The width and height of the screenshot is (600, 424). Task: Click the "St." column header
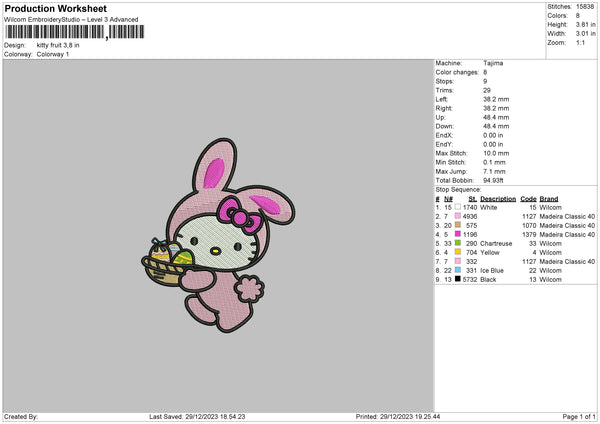(x=473, y=199)
